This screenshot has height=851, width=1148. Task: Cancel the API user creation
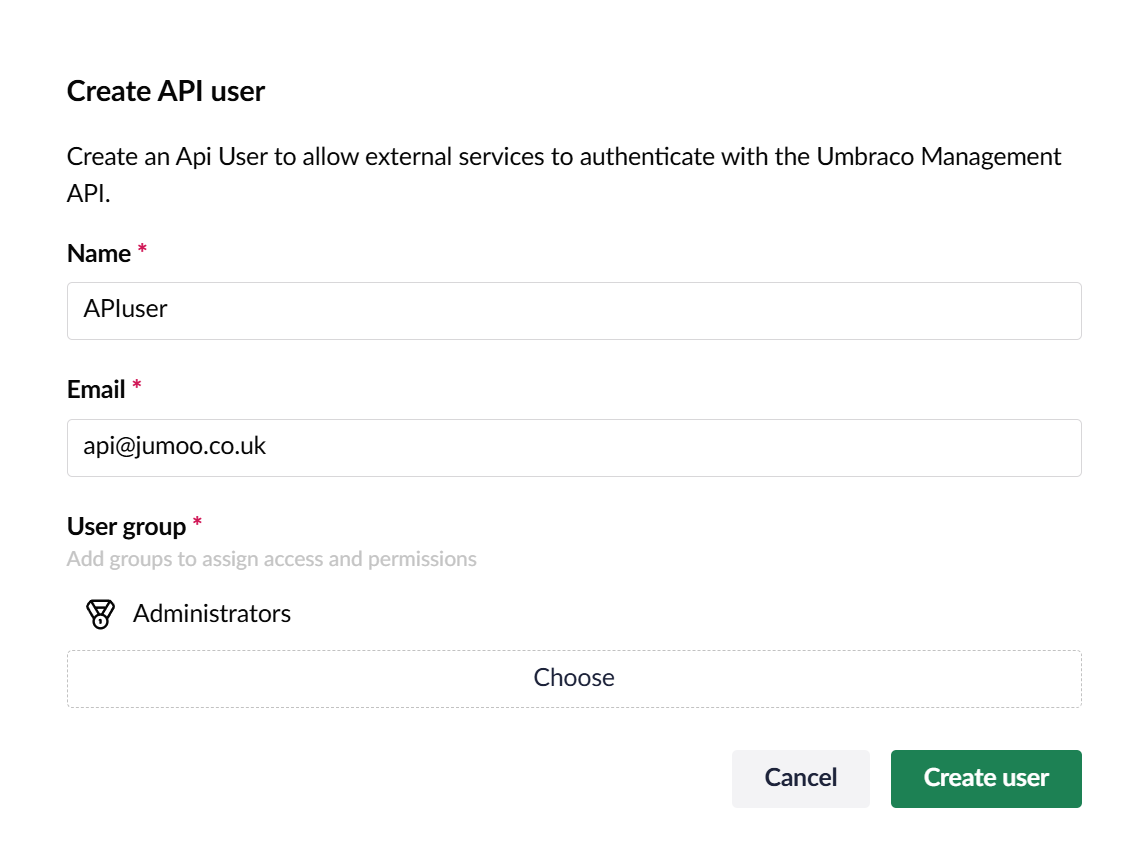click(x=801, y=778)
